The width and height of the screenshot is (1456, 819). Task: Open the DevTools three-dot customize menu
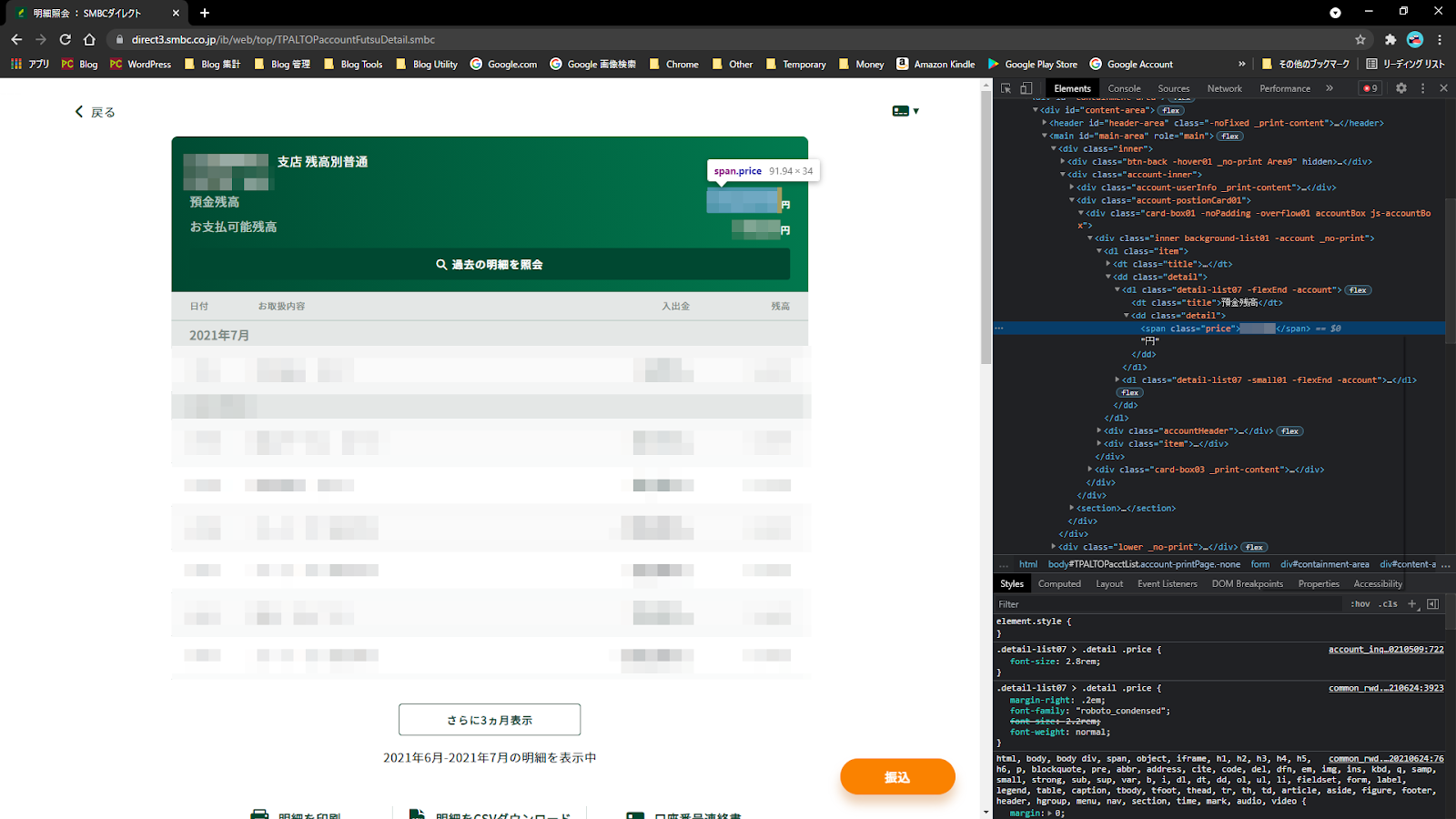click(1423, 88)
